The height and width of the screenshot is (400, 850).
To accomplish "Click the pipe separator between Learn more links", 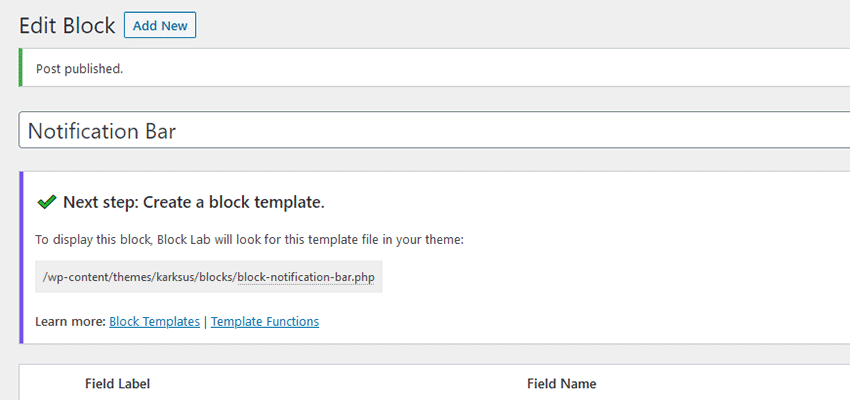I will coord(205,322).
